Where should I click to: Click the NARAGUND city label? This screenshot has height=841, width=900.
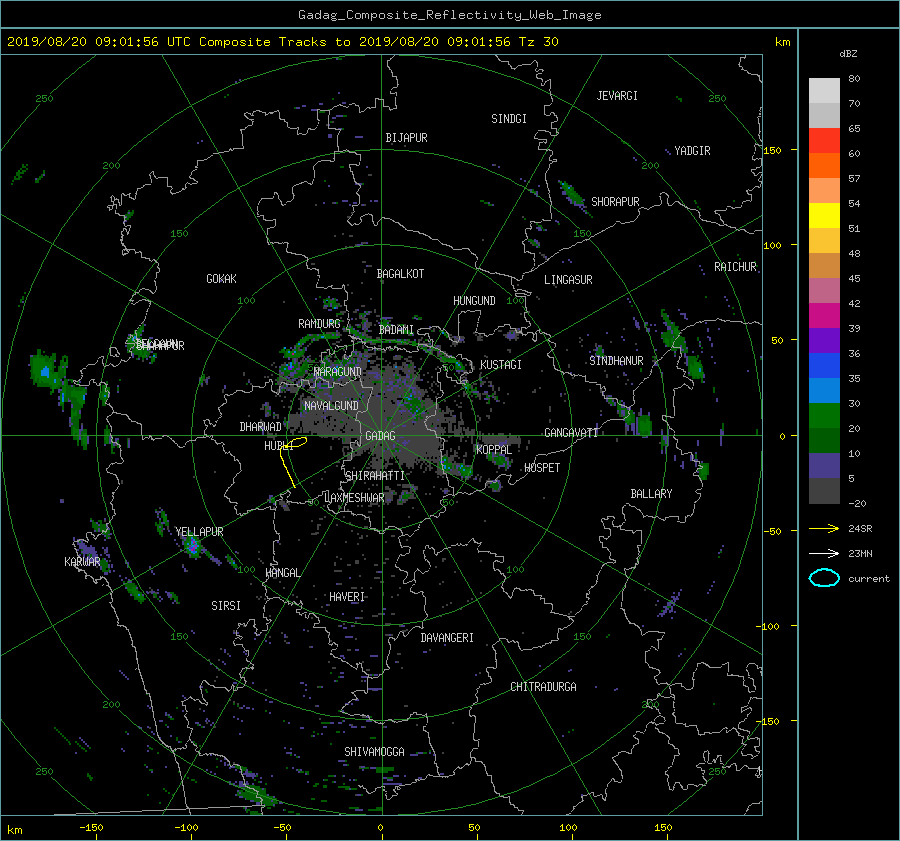(338, 371)
